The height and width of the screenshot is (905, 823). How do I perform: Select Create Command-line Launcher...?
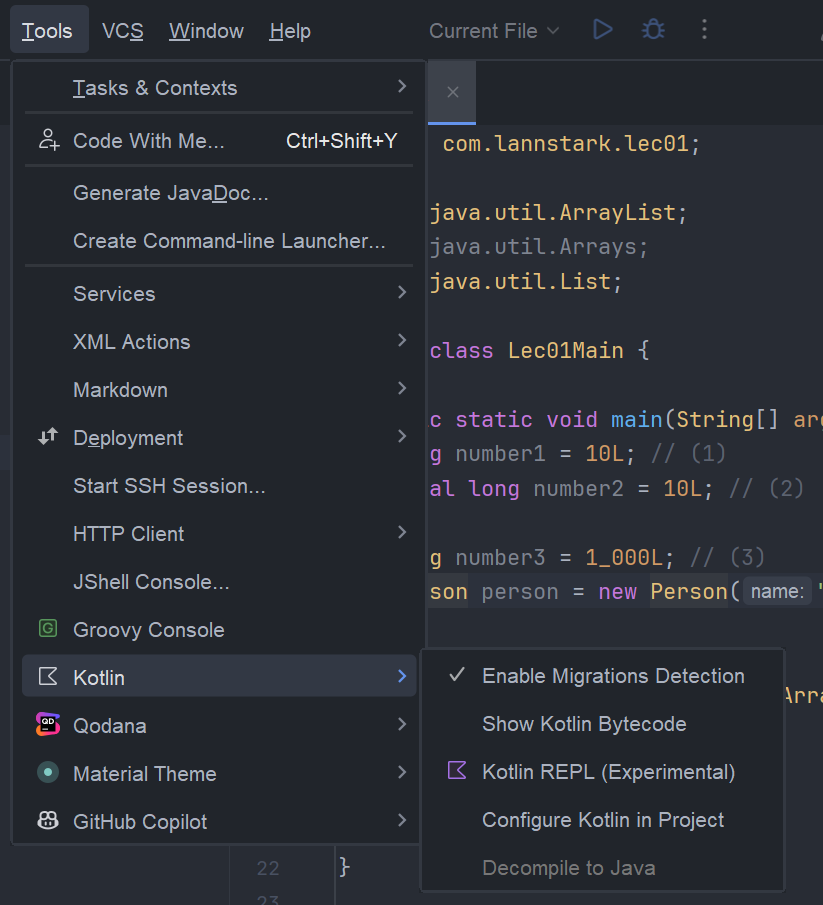pyautogui.click(x=219, y=241)
